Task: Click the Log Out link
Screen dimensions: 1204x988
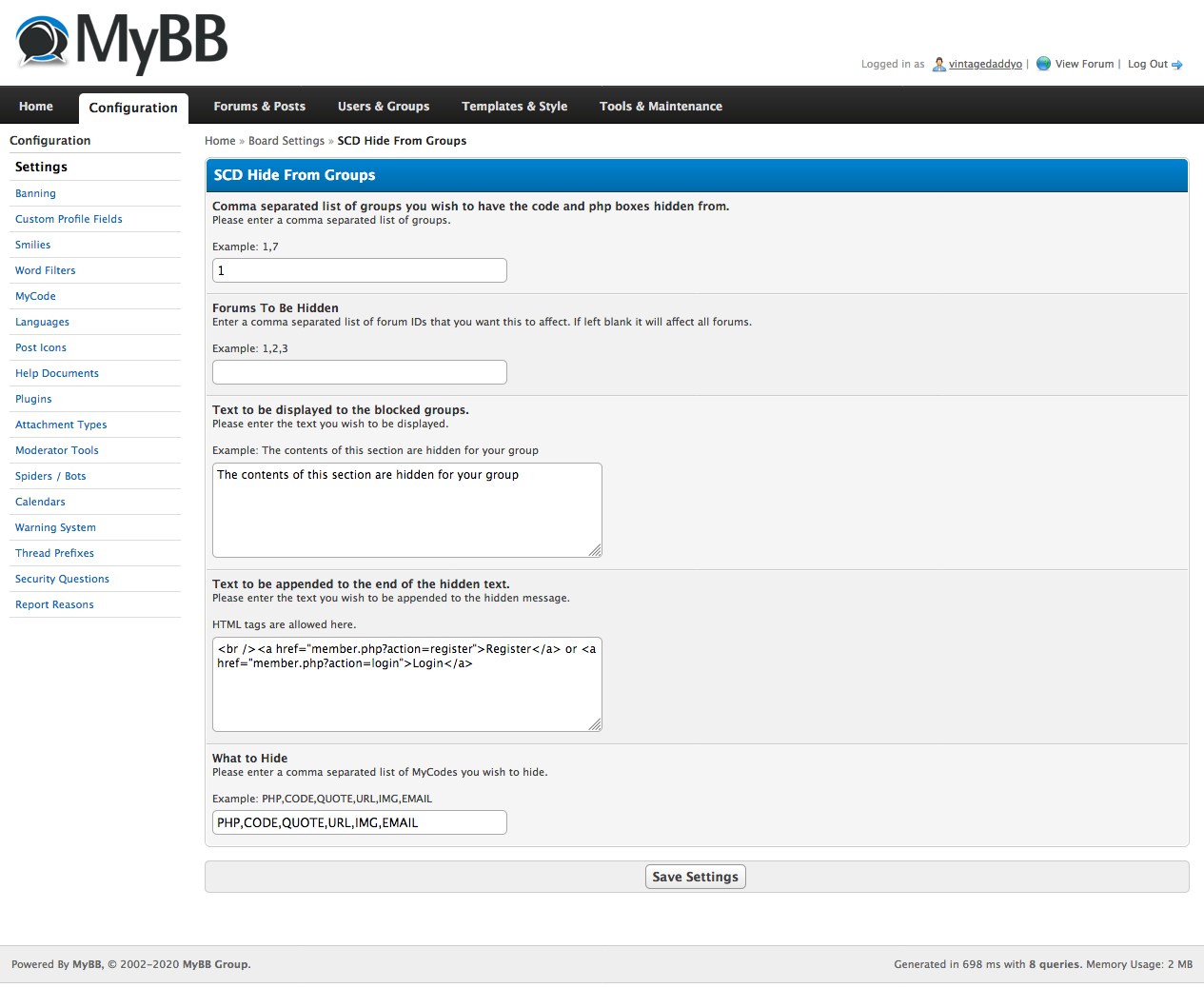Action: click(x=1148, y=65)
